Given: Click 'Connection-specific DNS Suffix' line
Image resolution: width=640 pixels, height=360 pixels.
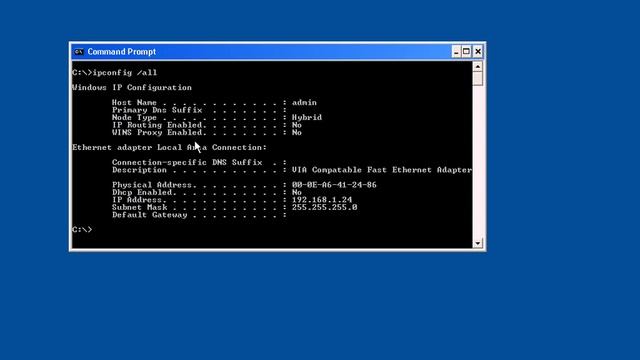Looking at the screenshot, I should click(x=200, y=162).
